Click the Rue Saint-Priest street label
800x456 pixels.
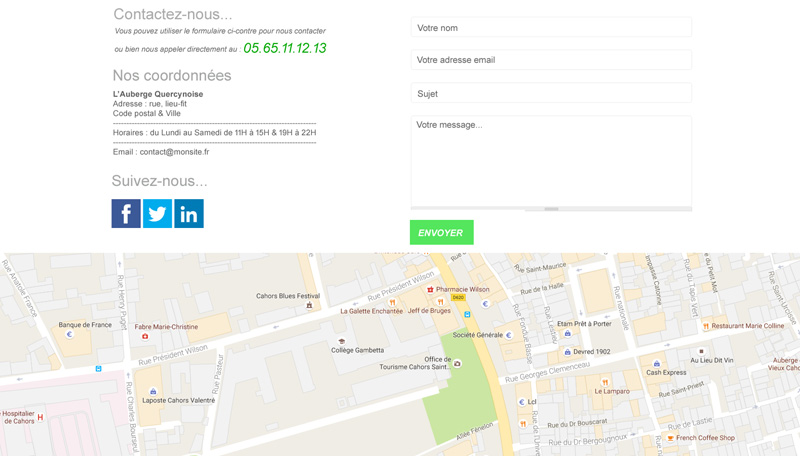click(x=682, y=389)
